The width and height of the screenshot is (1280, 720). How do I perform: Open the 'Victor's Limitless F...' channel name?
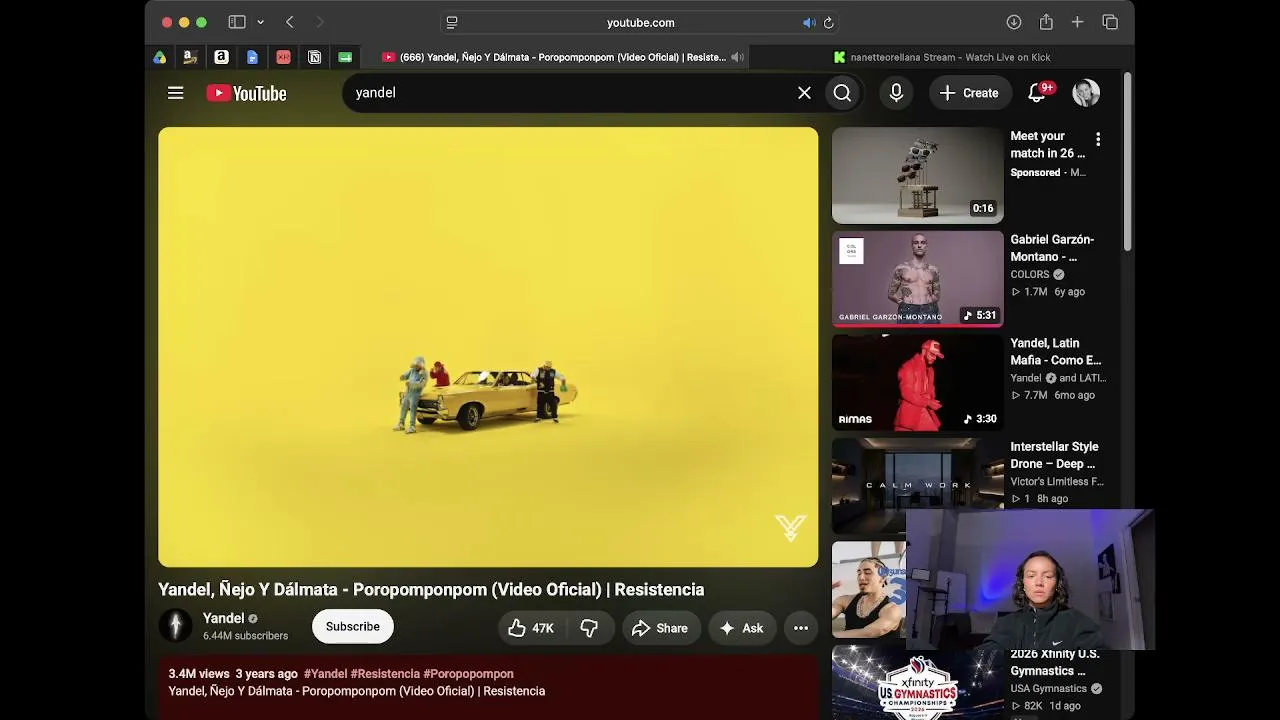1057,481
